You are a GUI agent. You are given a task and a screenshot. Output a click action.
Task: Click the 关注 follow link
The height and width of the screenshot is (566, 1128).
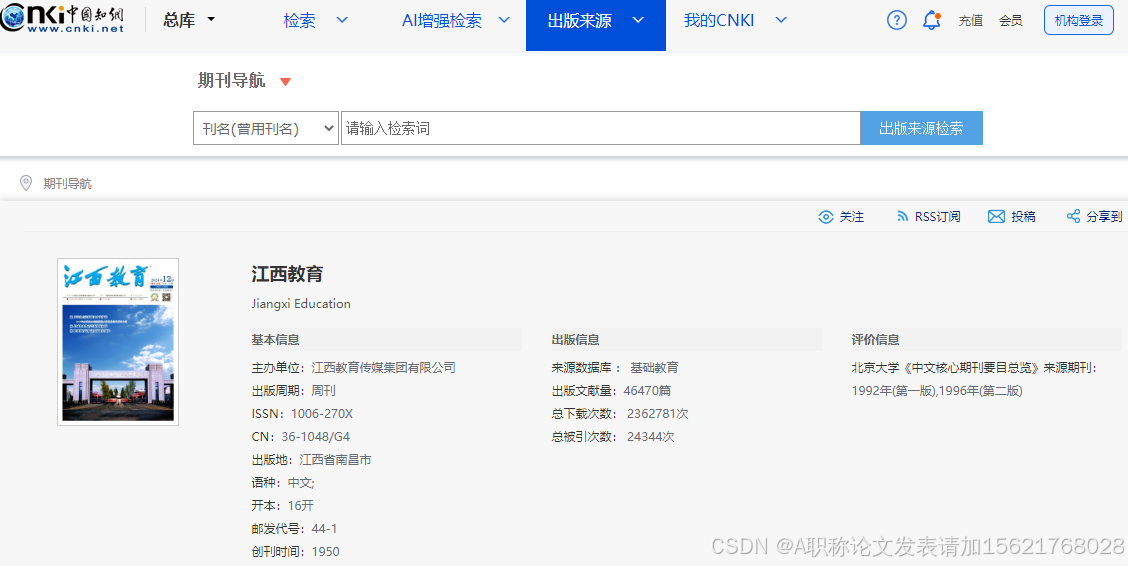[x=852, y=216]
